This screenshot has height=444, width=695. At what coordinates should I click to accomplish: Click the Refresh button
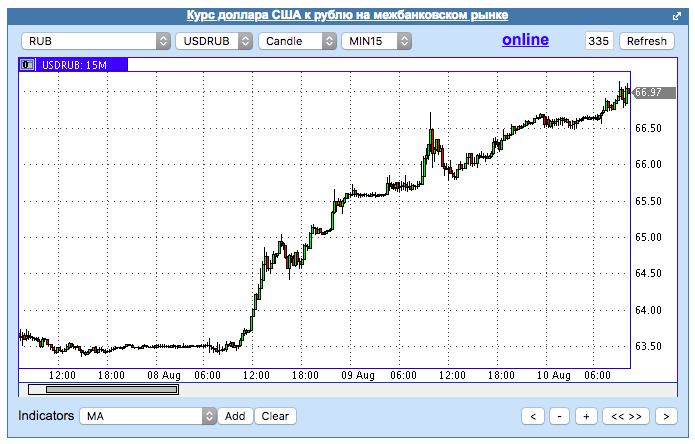click(647, 41)
